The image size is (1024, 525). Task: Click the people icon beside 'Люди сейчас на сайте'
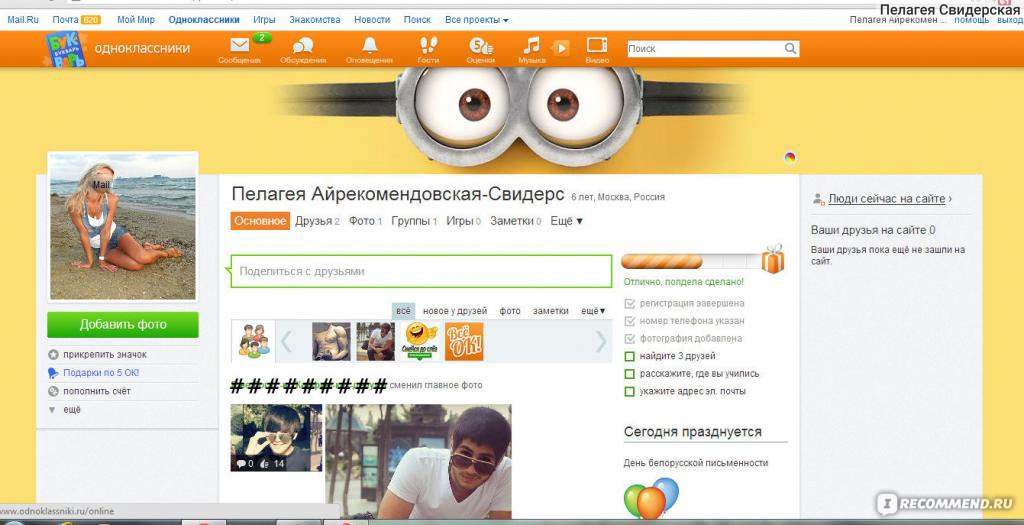click(818, 199)
